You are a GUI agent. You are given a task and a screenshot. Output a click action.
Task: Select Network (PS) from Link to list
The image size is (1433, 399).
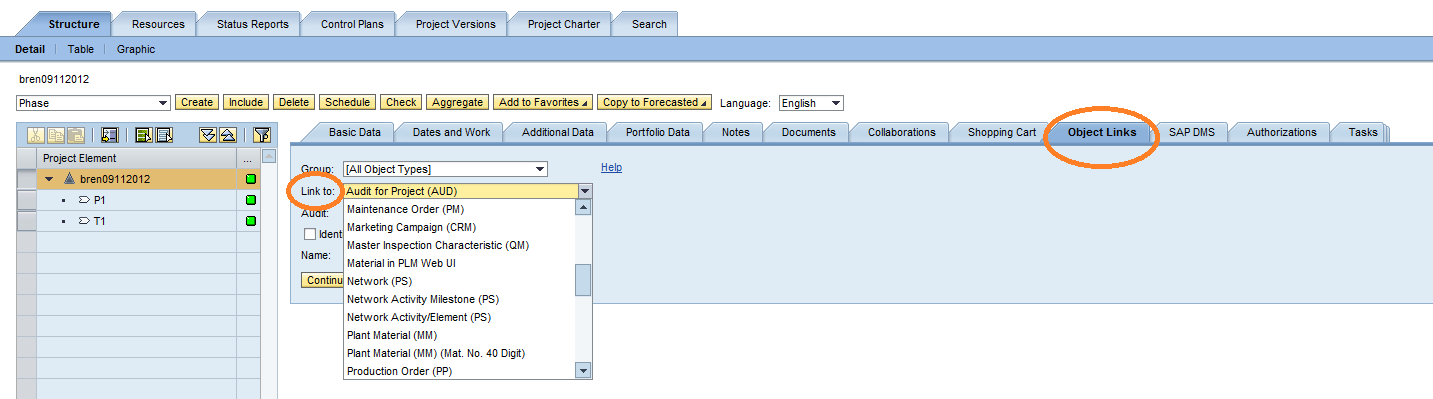click(460, 281)
